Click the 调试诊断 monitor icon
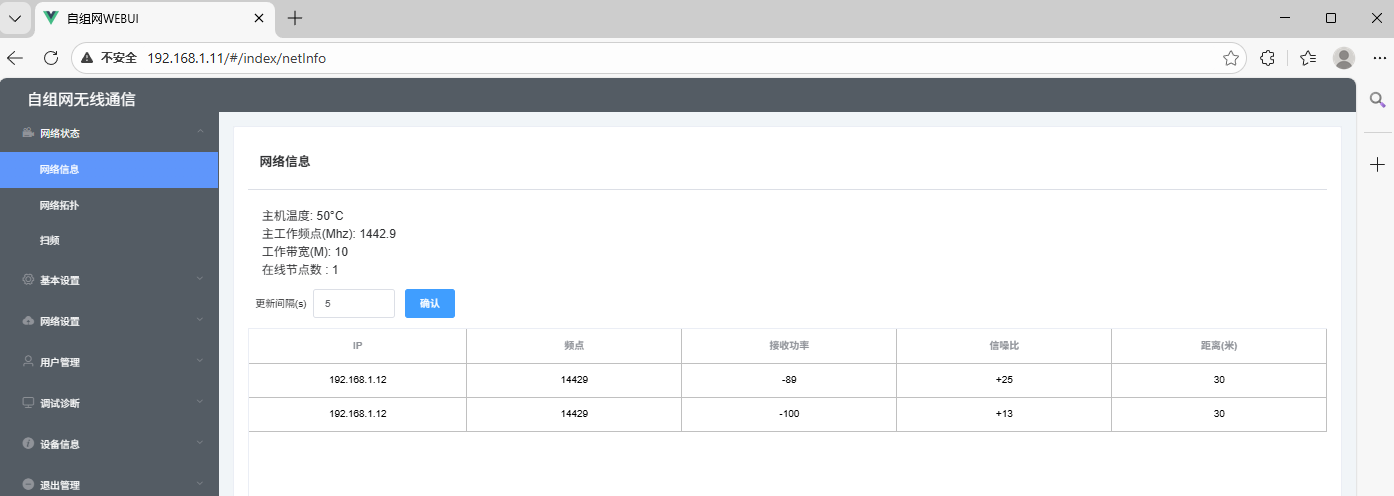This screenshot has width=1394, height=496. [x=28, y=402]
